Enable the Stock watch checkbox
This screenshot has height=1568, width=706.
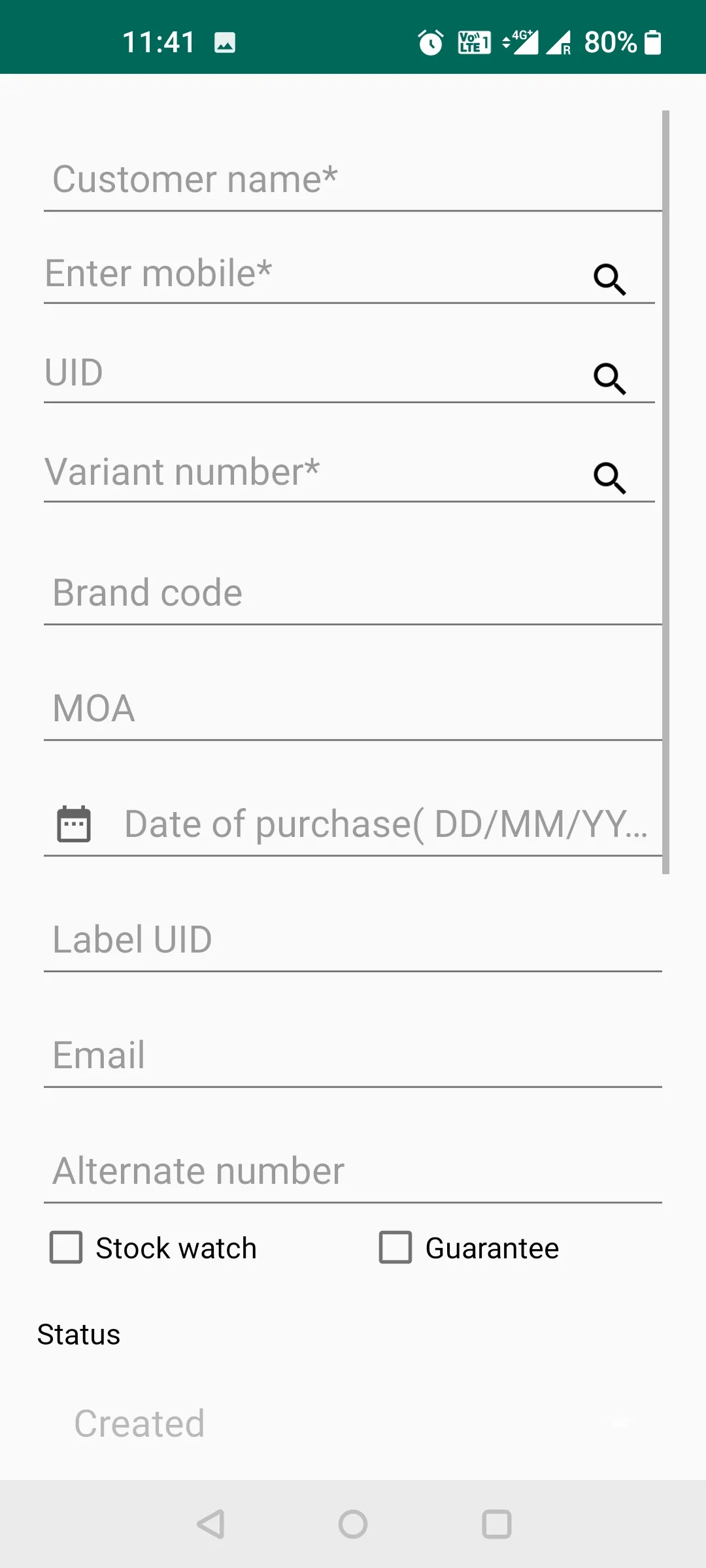[x=67, y=1247]
